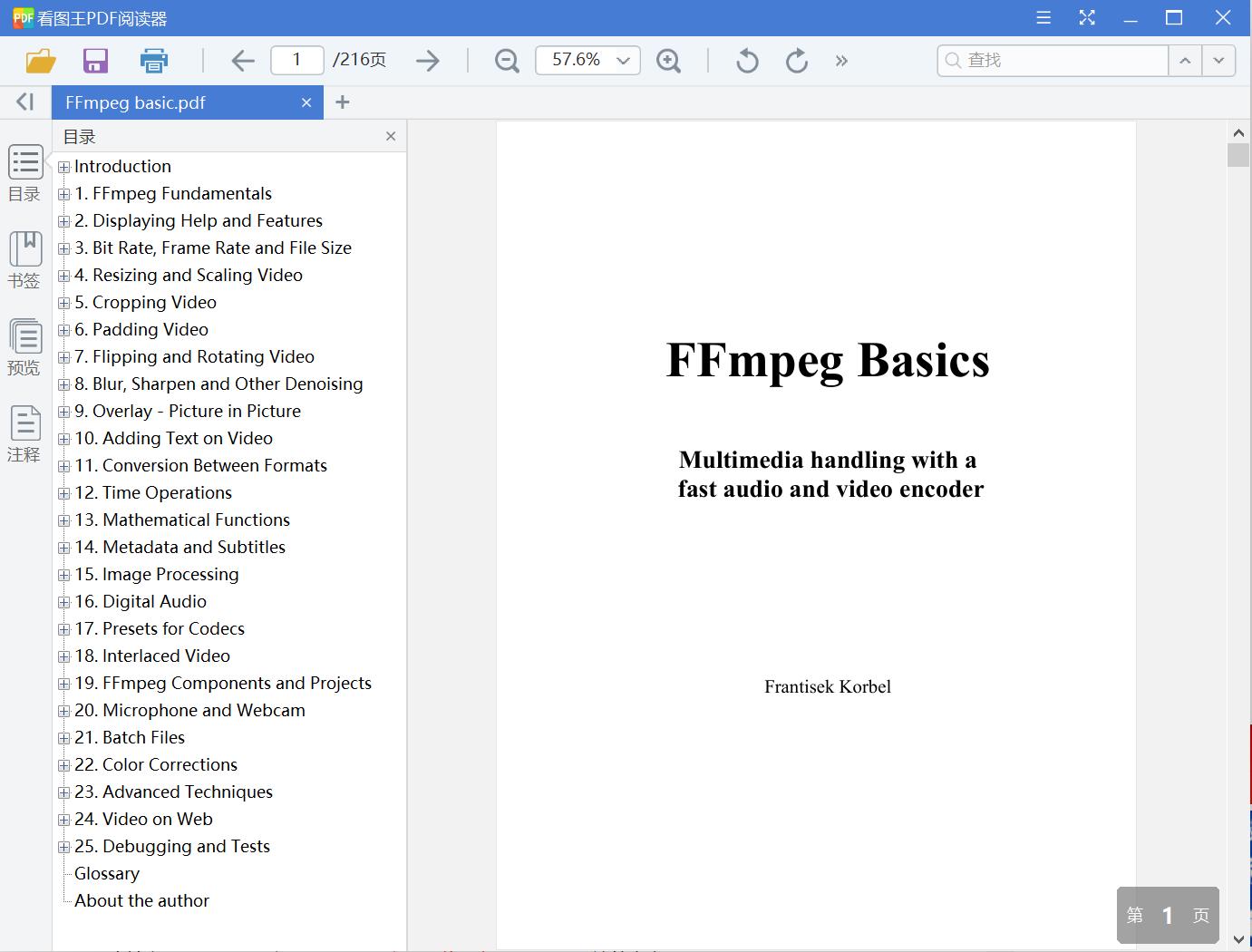Viewport: 1252px width, 952px height.
Task: Click the scrollbar up arrow
Action: [1238, 132]
